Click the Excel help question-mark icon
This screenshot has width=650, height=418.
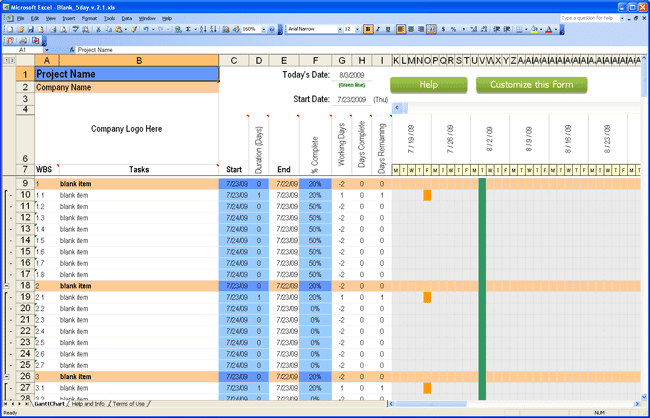click(272, 29)
